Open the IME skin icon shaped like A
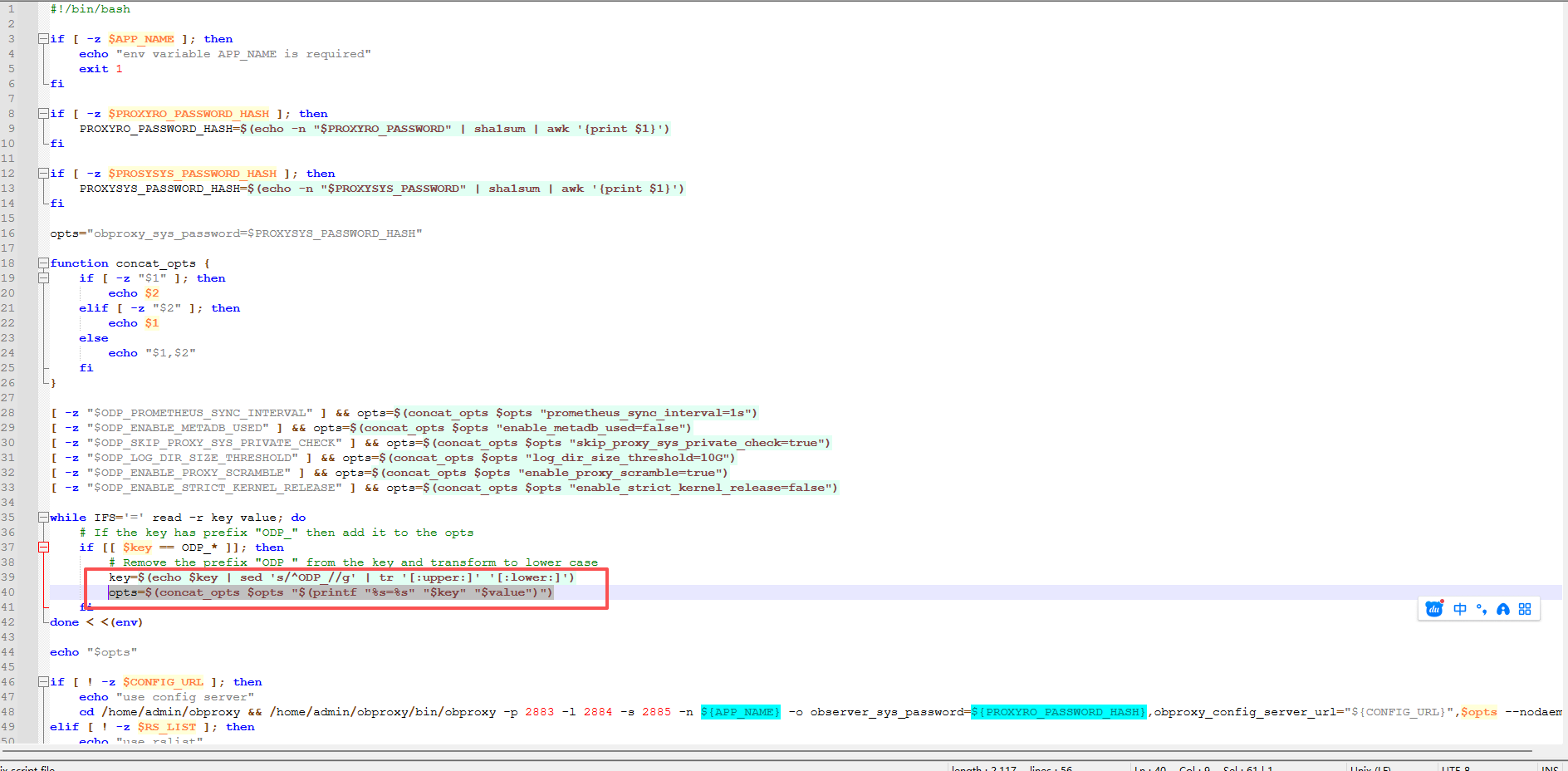Image resolution: width=1568 pixels, height=771 pixels. tap(1503, 609)
